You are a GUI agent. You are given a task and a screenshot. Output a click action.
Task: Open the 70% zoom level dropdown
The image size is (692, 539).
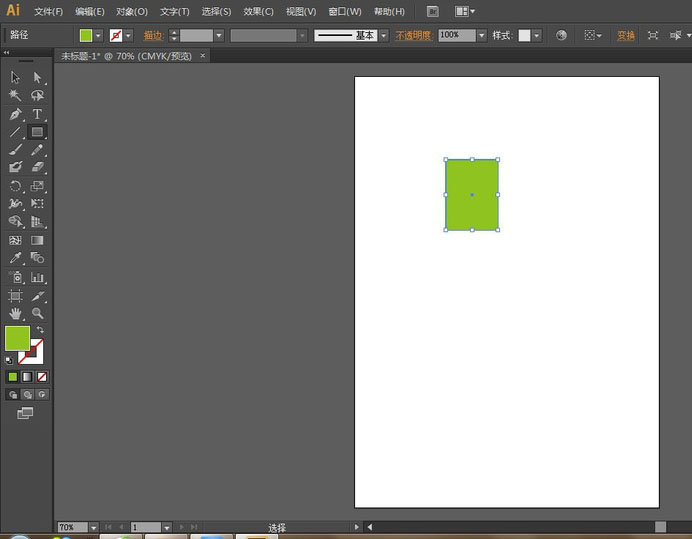[93, 527]
